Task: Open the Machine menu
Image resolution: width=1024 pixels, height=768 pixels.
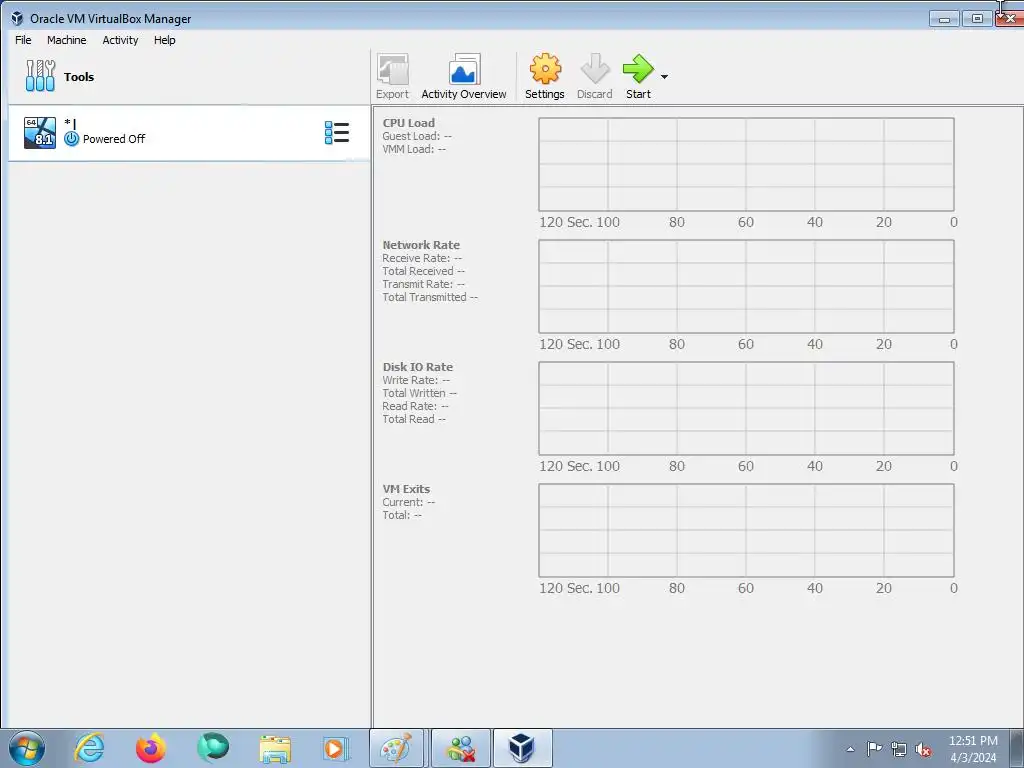Action: click(x=67, y=40)
